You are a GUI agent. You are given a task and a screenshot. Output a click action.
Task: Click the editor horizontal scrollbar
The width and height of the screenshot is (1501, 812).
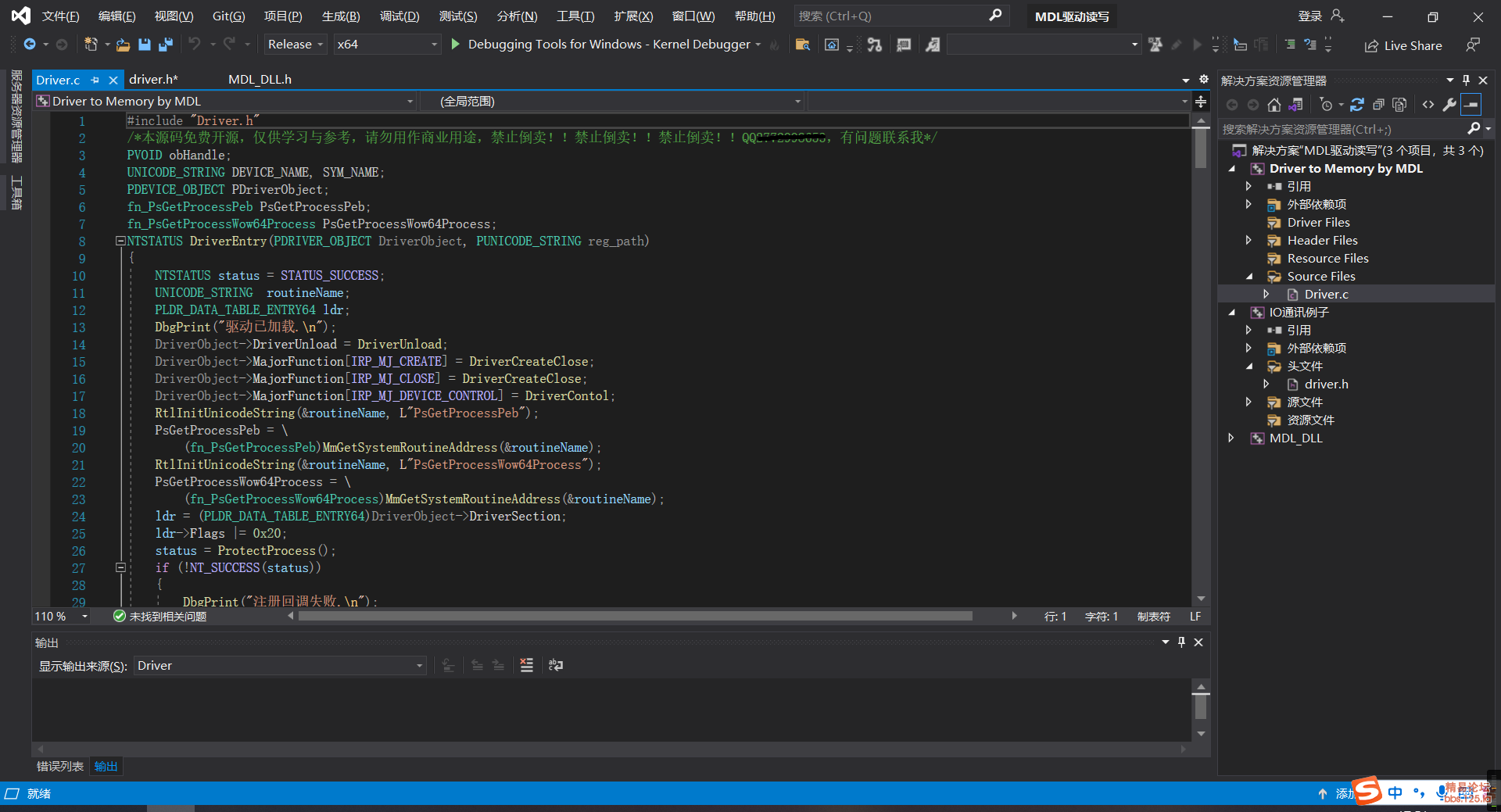pos(635,617)
